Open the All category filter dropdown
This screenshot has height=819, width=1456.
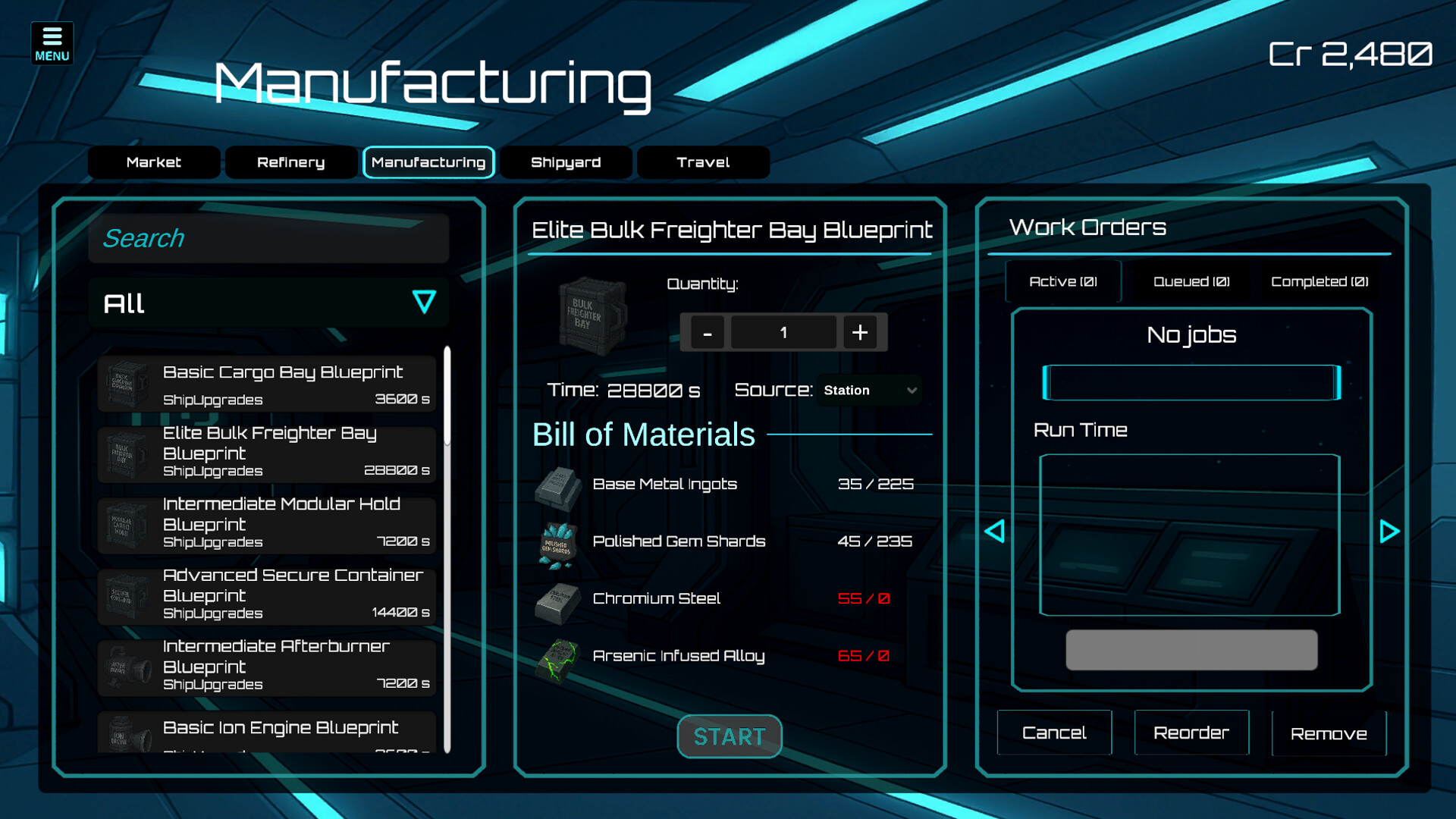point(268,303)
